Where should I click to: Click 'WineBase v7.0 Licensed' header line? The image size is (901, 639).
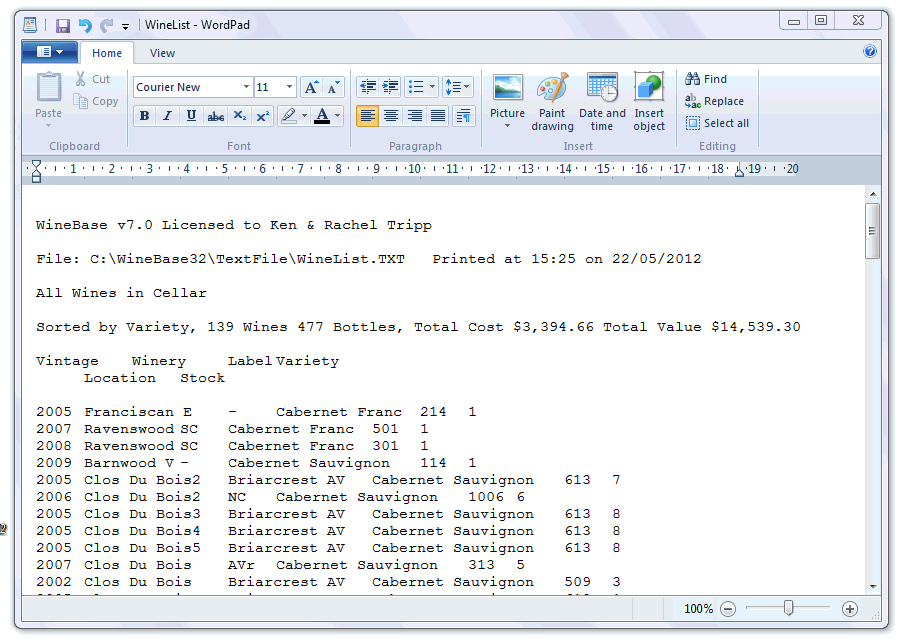click(x=233, y=225)
